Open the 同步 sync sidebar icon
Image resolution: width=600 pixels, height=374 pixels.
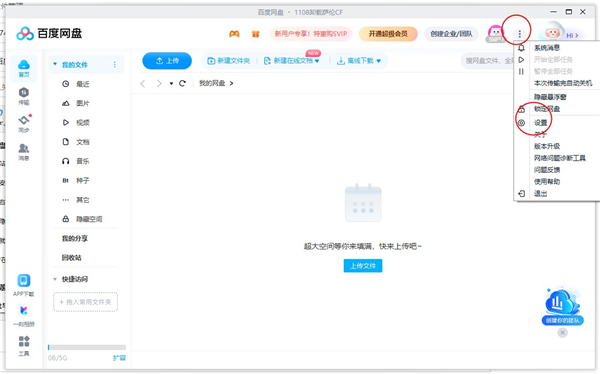pyautogui.click(x=24, y=124)
